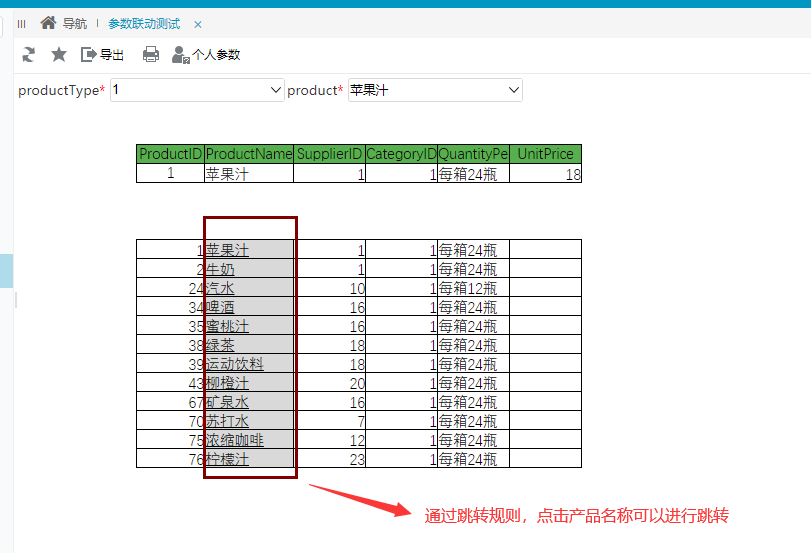
Task: Click the CategoryID header cell
Action: pyautogui.click(x=401, y=154)
